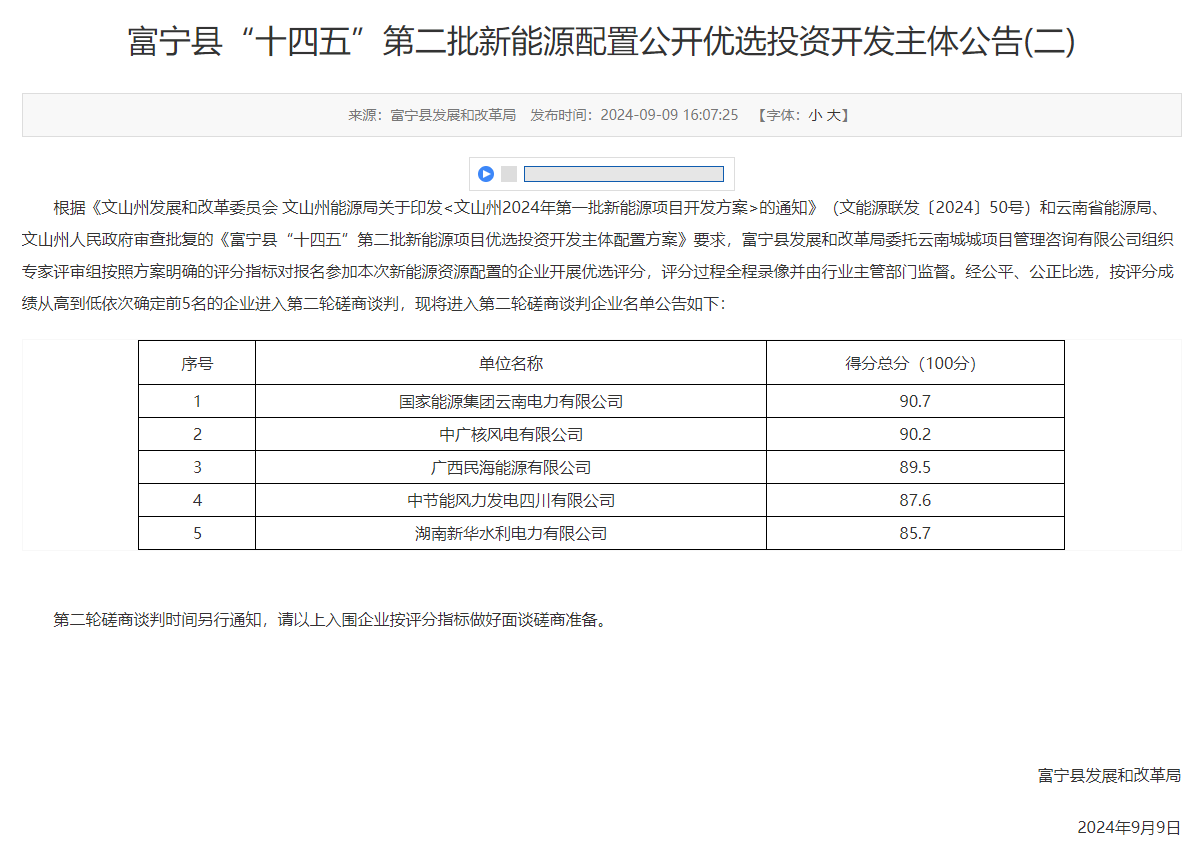The height and width of the screenshot is (854, 1198).
Task: Click serial number 5 cell
Action: [x=197, y=533]
